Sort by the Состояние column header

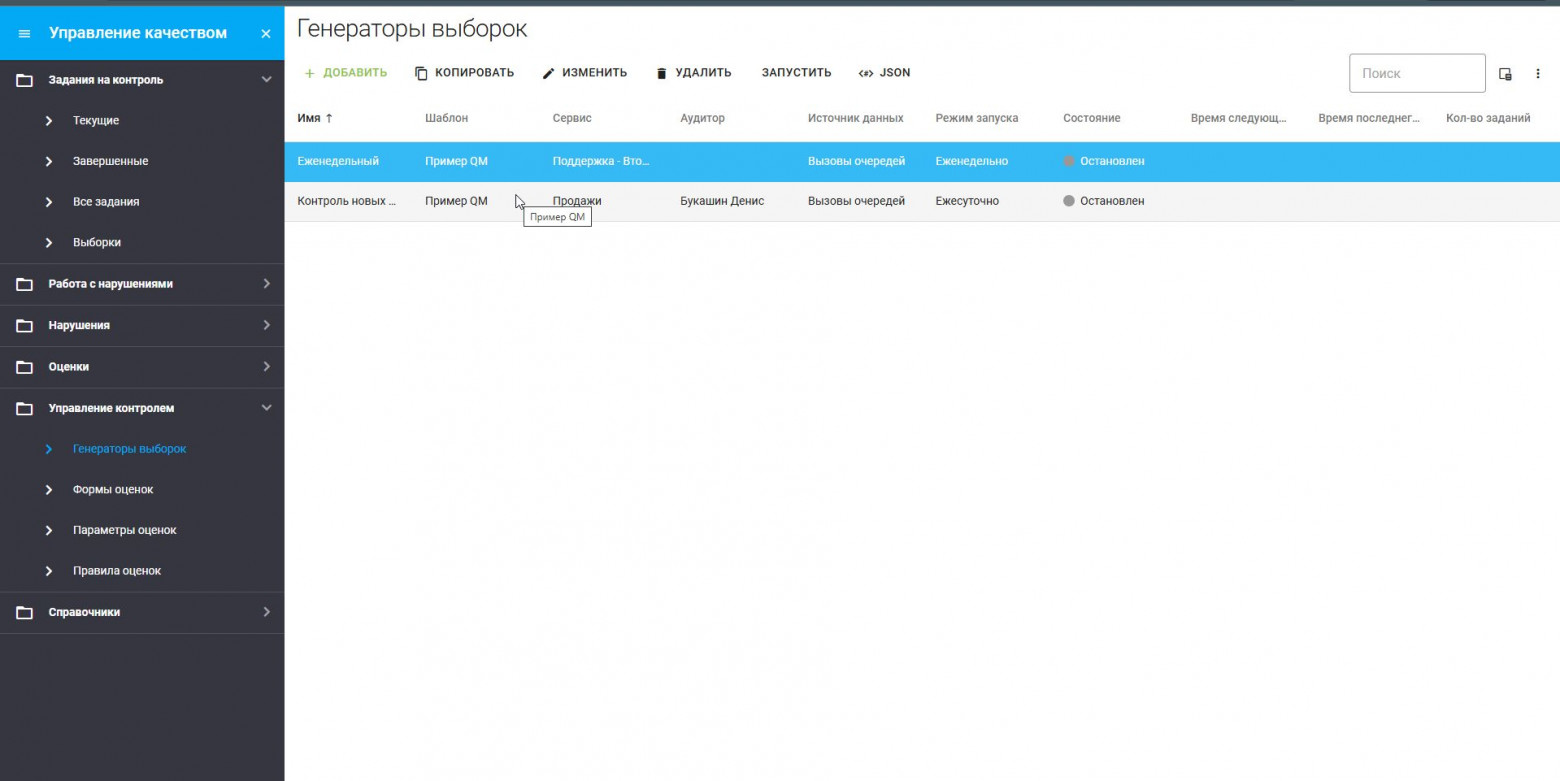pos(1091,118)
